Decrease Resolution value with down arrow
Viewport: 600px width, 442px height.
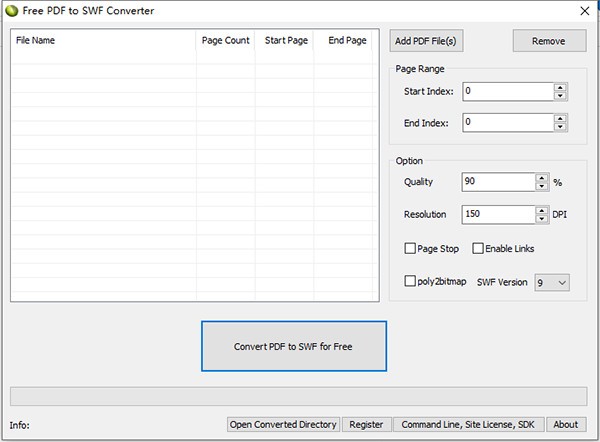[x=542, y=219]
